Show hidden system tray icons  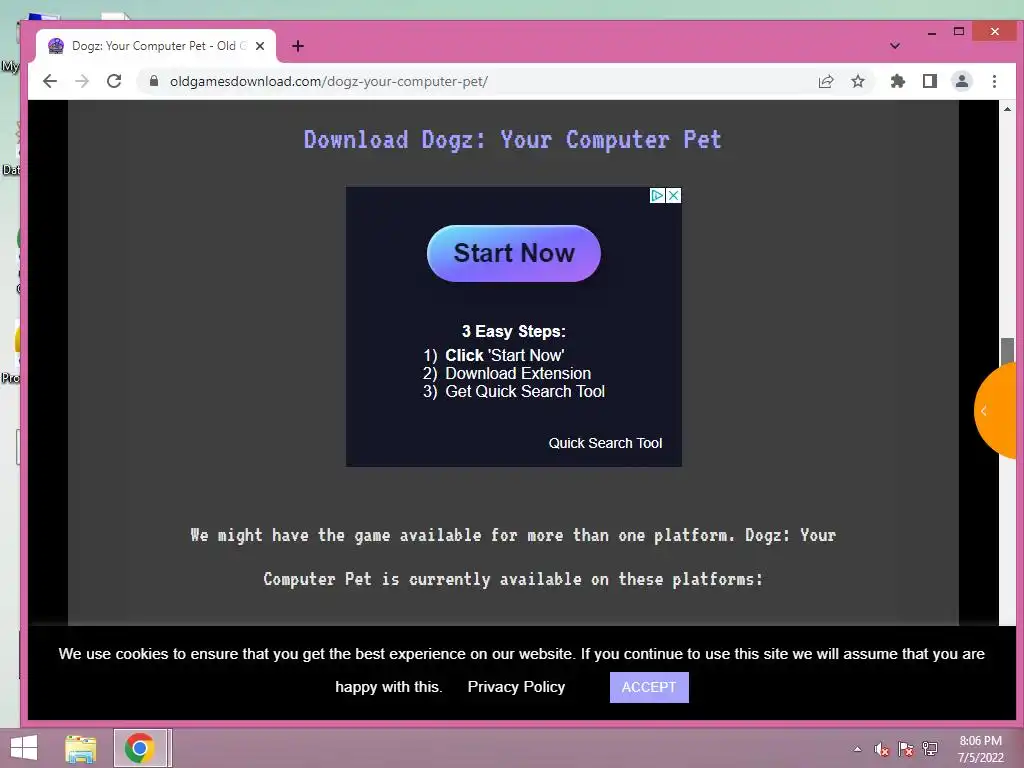click(x=857, y=749)
